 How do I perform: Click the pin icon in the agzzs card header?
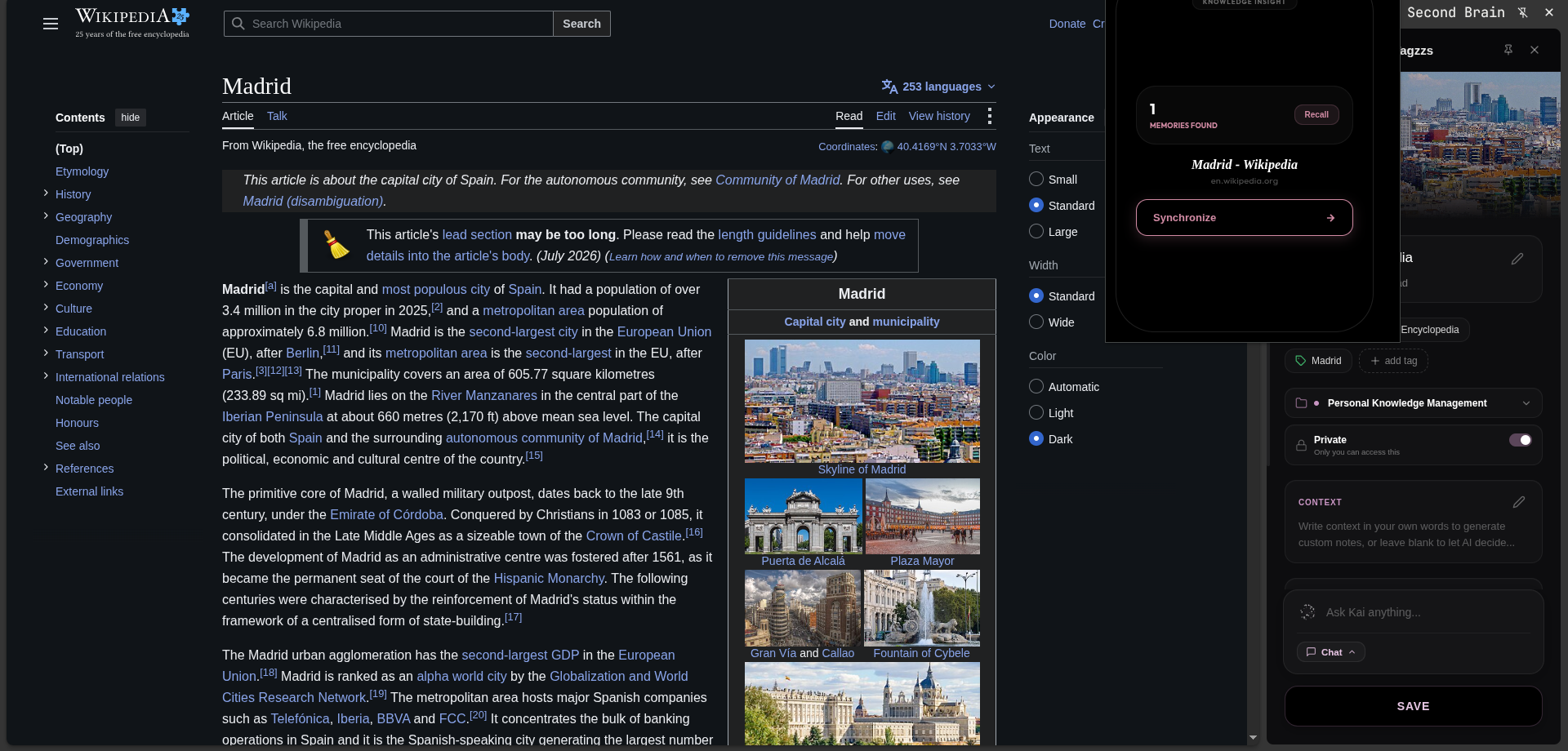pos(1508,50)
